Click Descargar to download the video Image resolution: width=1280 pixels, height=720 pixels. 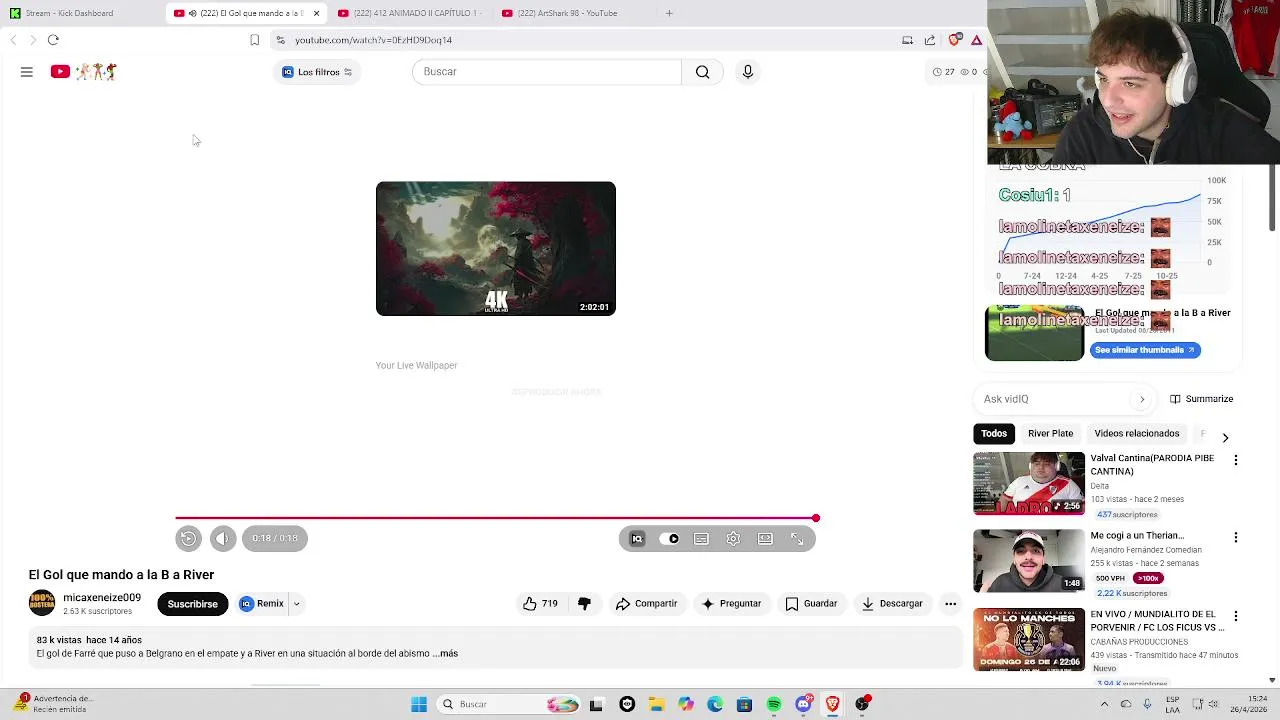point(892,604)
